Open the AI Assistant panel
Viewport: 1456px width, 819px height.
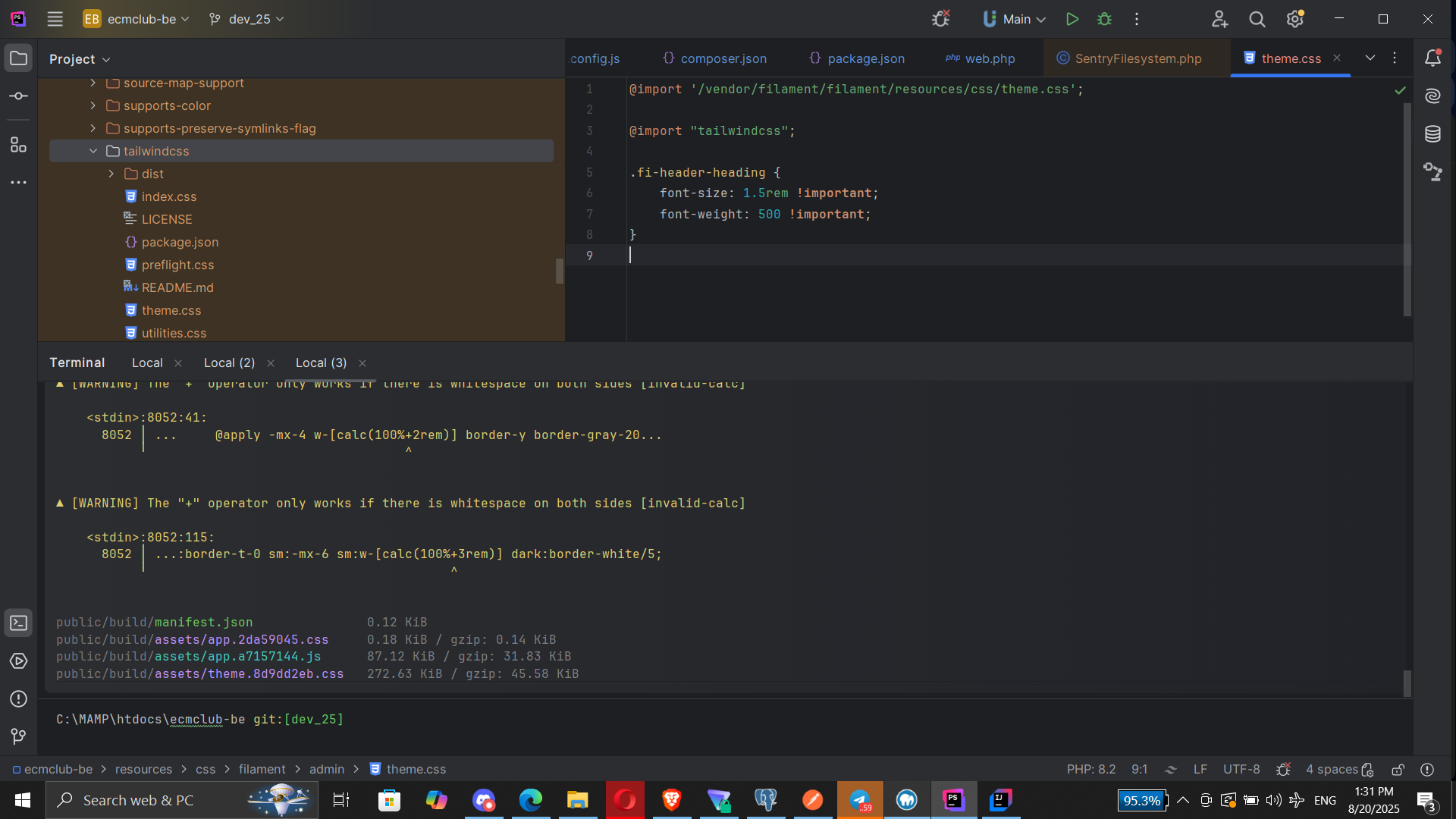click(x=1432, y=96)
